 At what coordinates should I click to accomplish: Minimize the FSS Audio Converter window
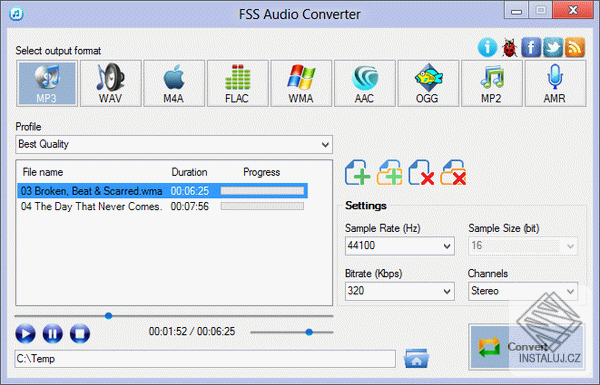517,11
